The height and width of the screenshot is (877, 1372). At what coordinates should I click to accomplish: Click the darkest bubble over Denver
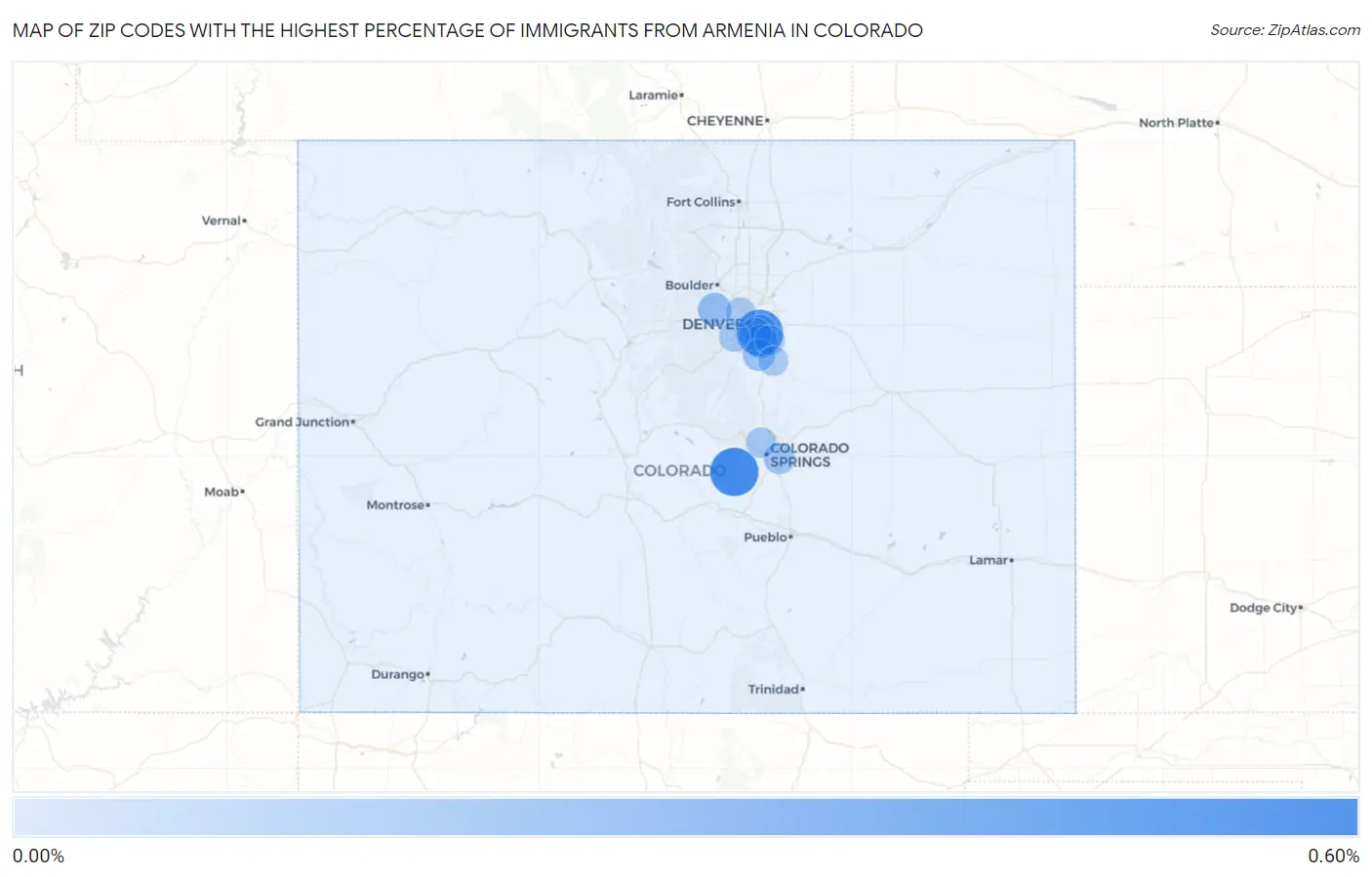pos(759,333)
